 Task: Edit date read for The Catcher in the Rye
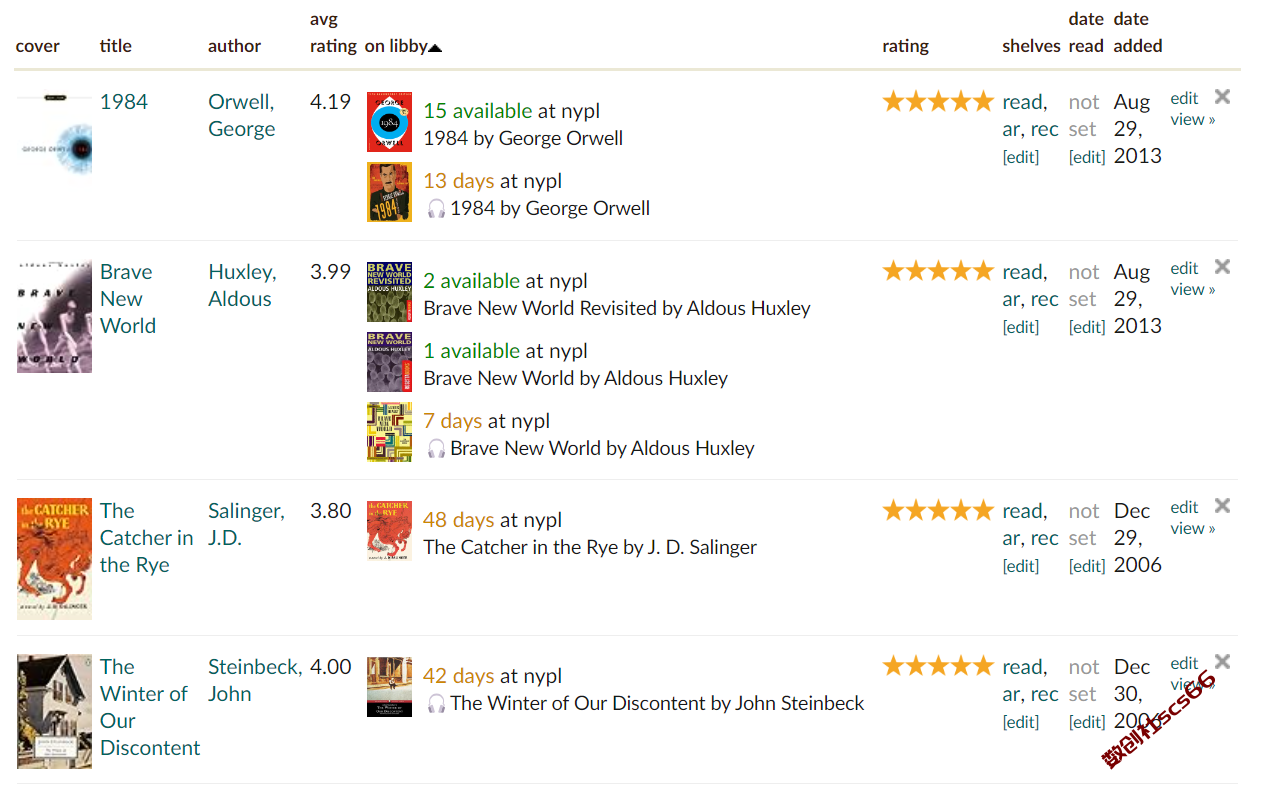pyautogui.click(x=1087, y=566)
